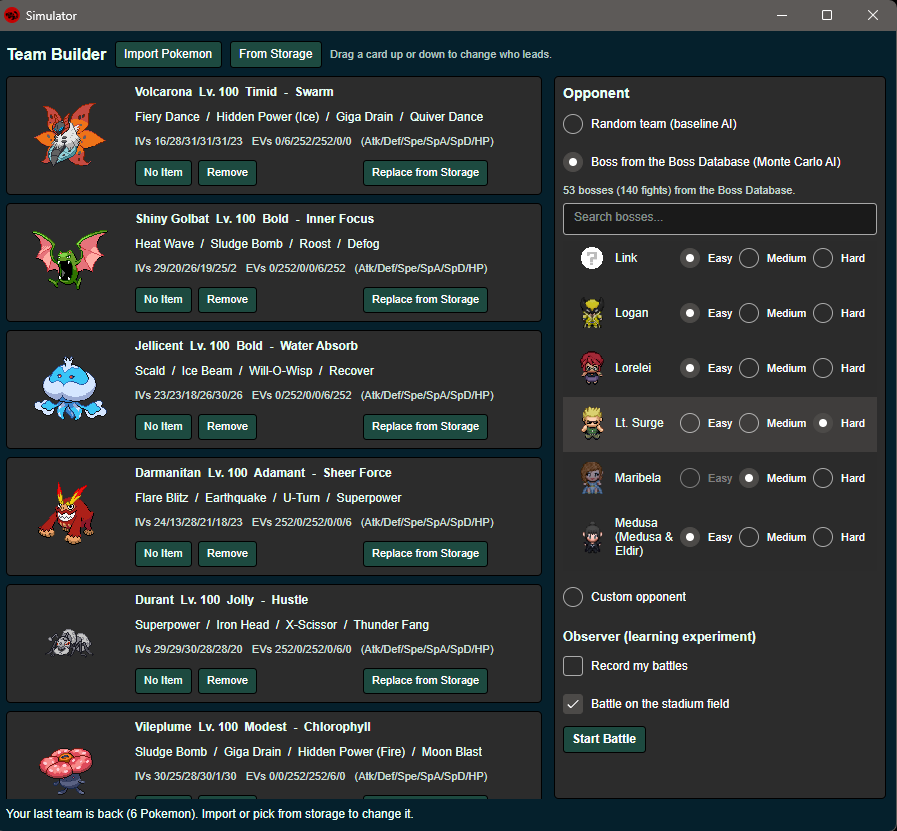This screenshot has width=897, height=831.
Task: Set Link difficulty to Hard
Action: tap(823, 258)
